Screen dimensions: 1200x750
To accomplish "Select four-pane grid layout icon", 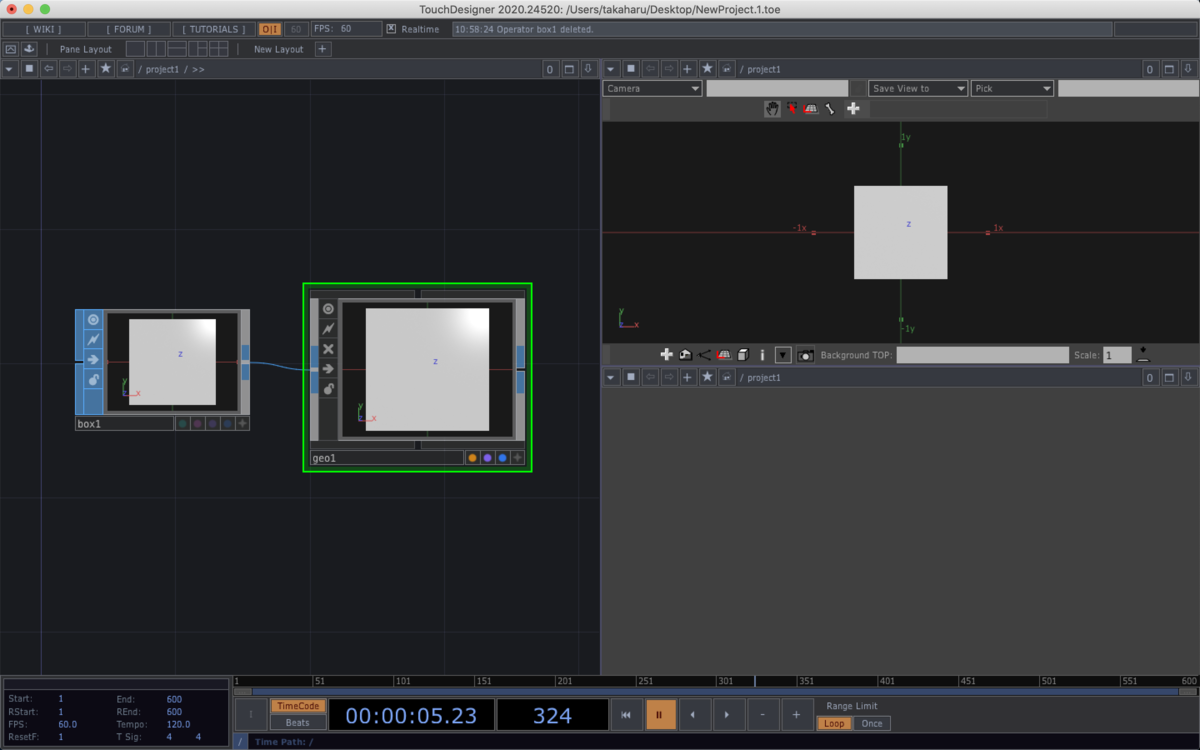I will click(219, 49).
